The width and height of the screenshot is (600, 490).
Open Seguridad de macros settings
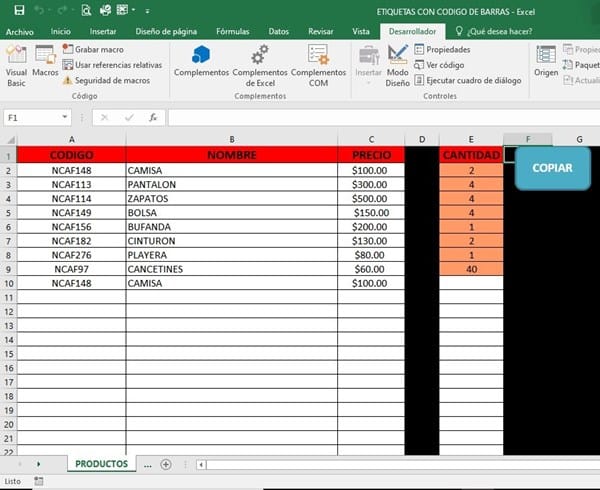point(105,80)
